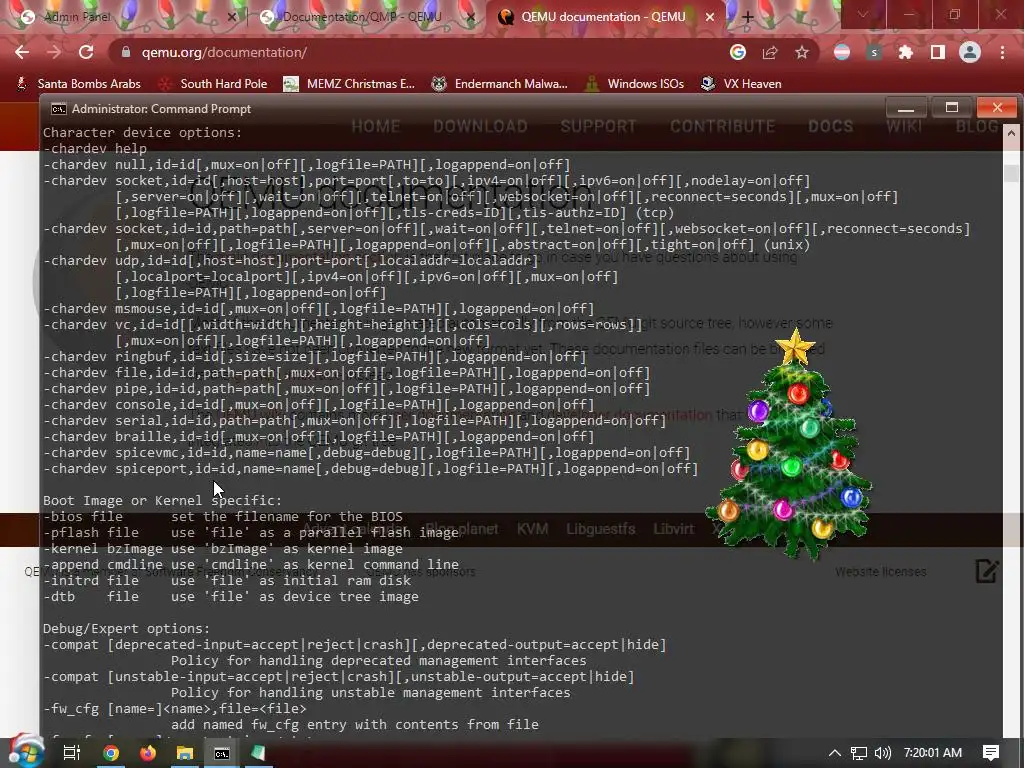Open the KVM footer link
1024x768 pixels.
(532, 529)
